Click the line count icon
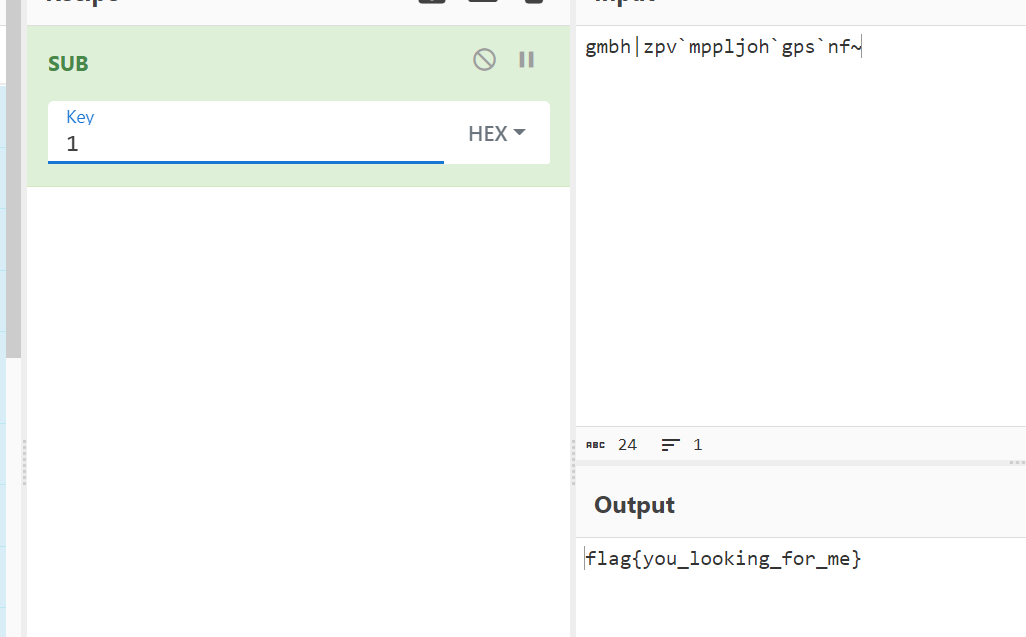This screenshot has width=1026, height=637. pos(671,445)
